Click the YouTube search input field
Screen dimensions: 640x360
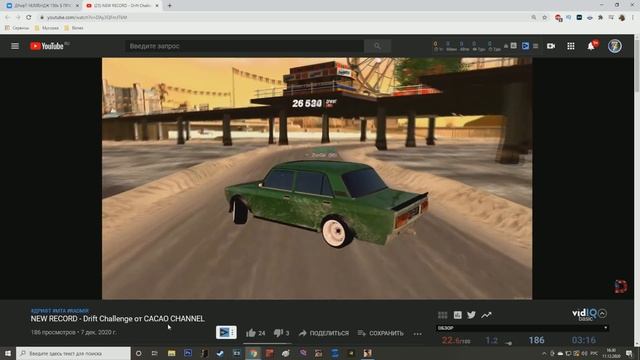pyautogui.click(x=244, y=46)
